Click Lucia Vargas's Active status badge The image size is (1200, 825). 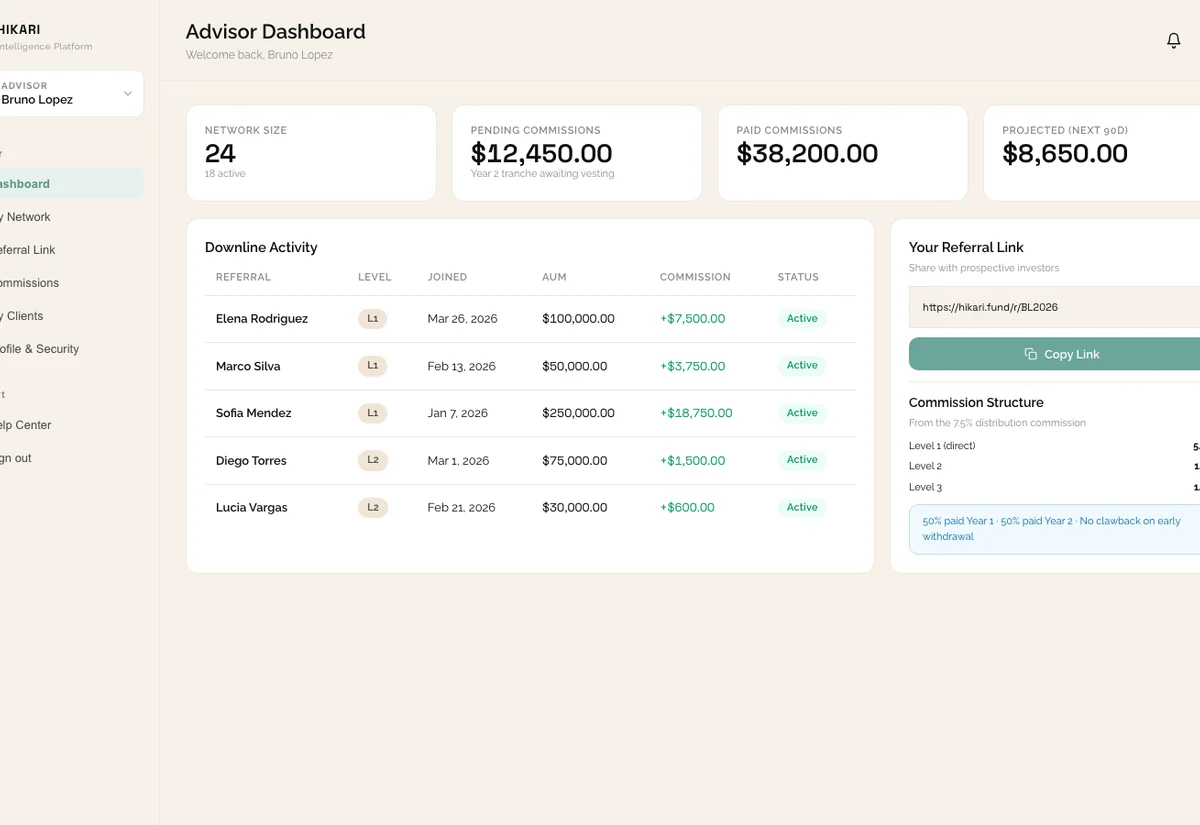click(x=802, y=508)
